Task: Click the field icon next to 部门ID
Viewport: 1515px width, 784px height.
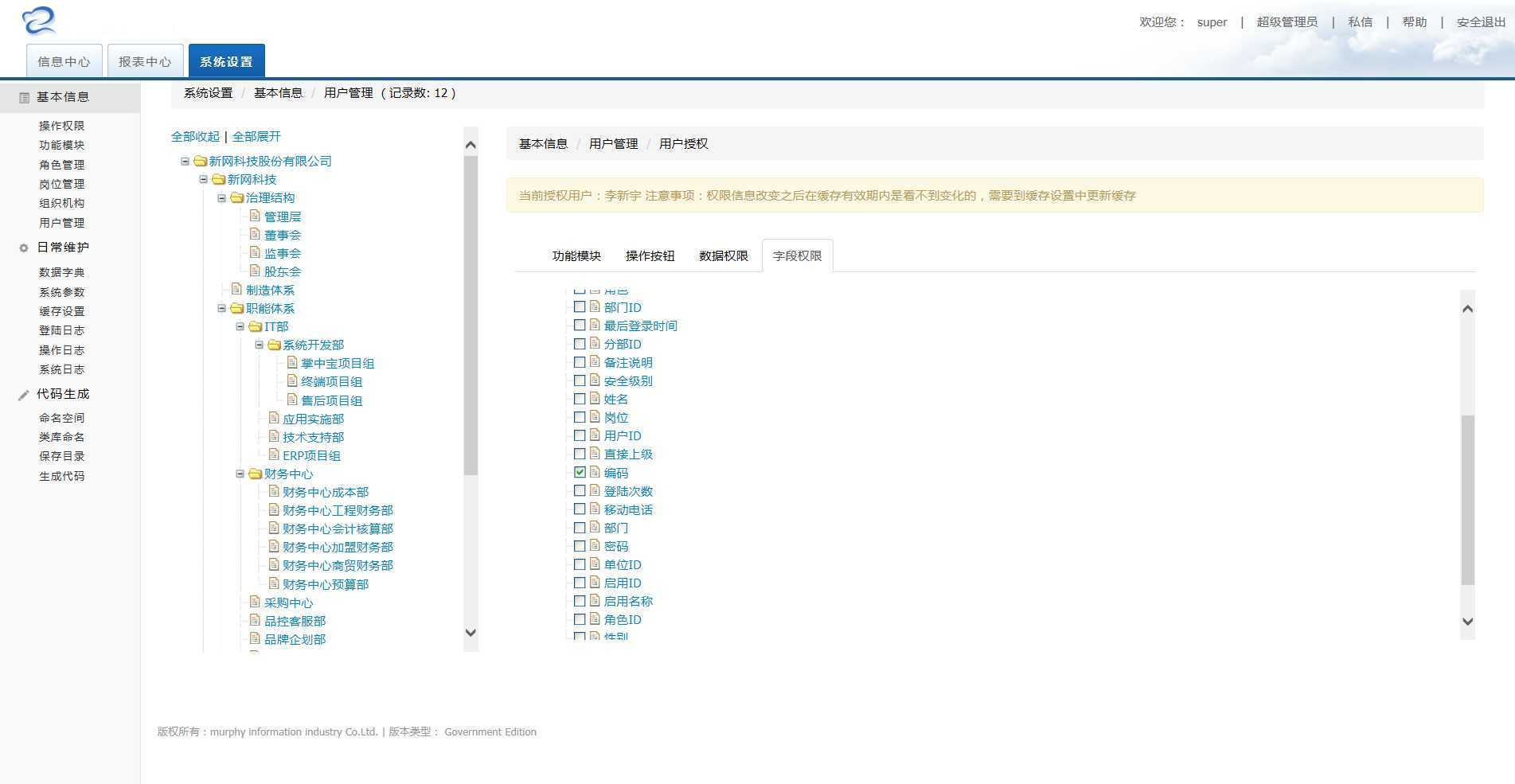Action: tap(595, 306)
